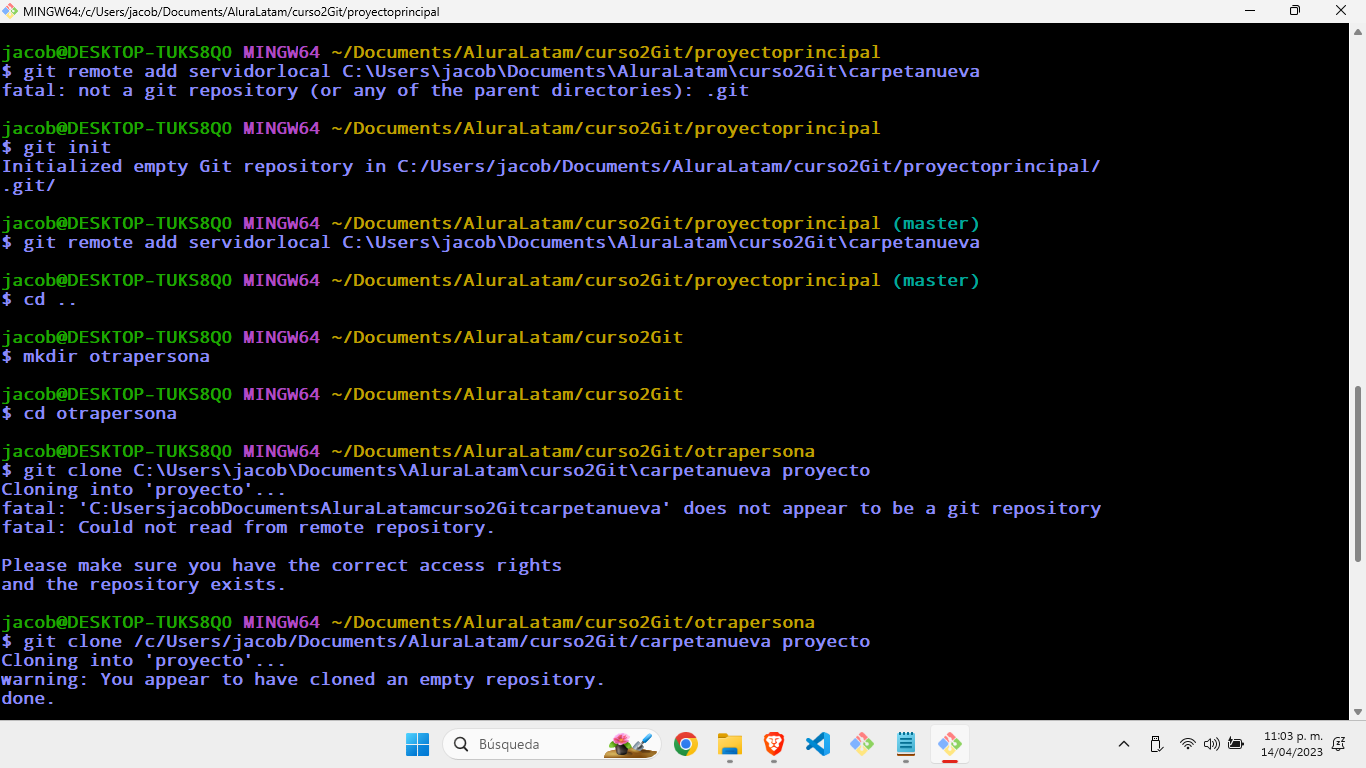This screenshot has height=768, width=1366.
Task: Click 'warning: You appear to have cloned an empty repository.'
Action: point(303,679)
